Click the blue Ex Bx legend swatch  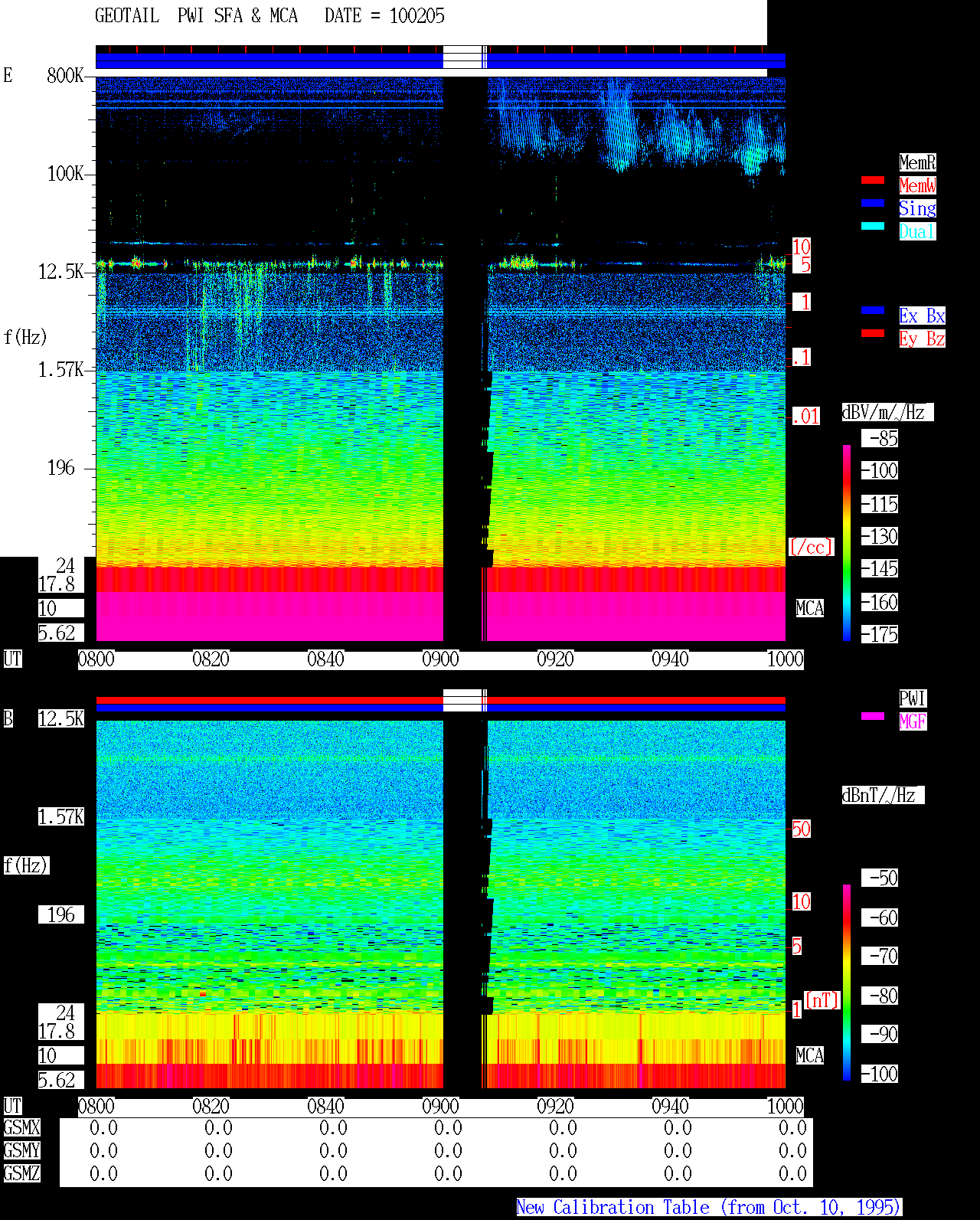(873, 310)
